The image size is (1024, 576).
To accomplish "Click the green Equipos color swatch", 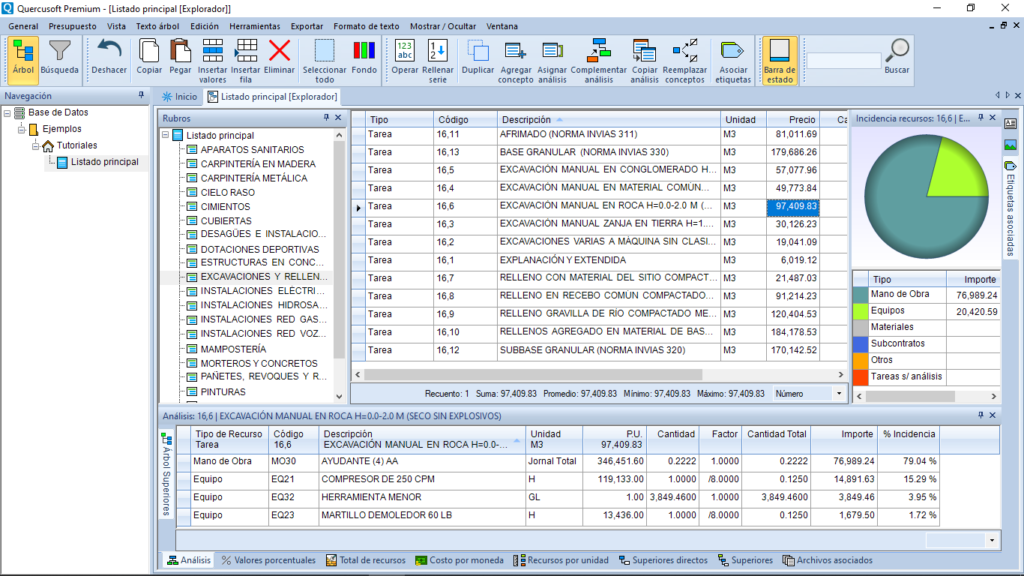I will (861, 312).
